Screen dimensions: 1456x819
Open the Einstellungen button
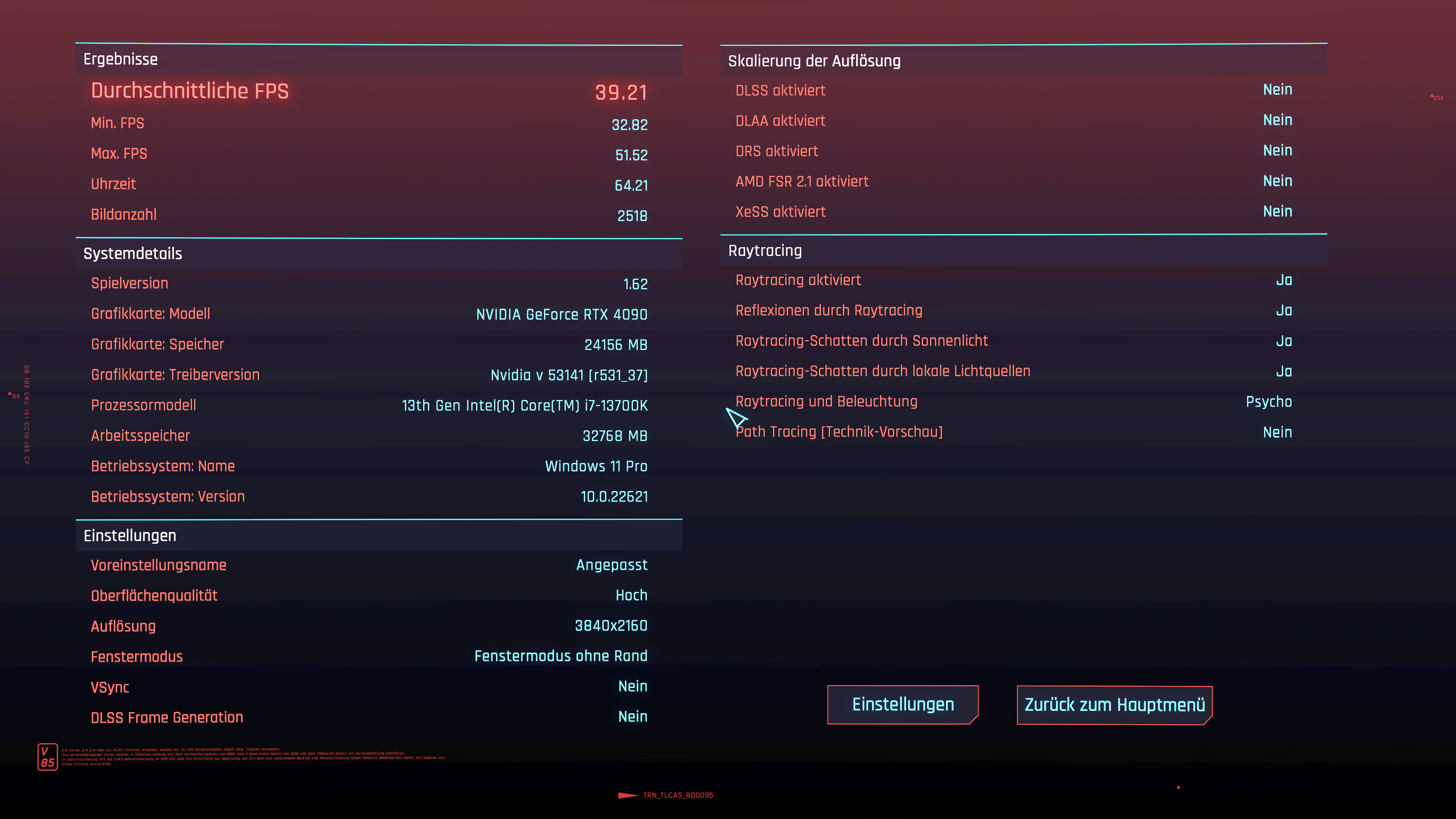(x=903, y=704)
